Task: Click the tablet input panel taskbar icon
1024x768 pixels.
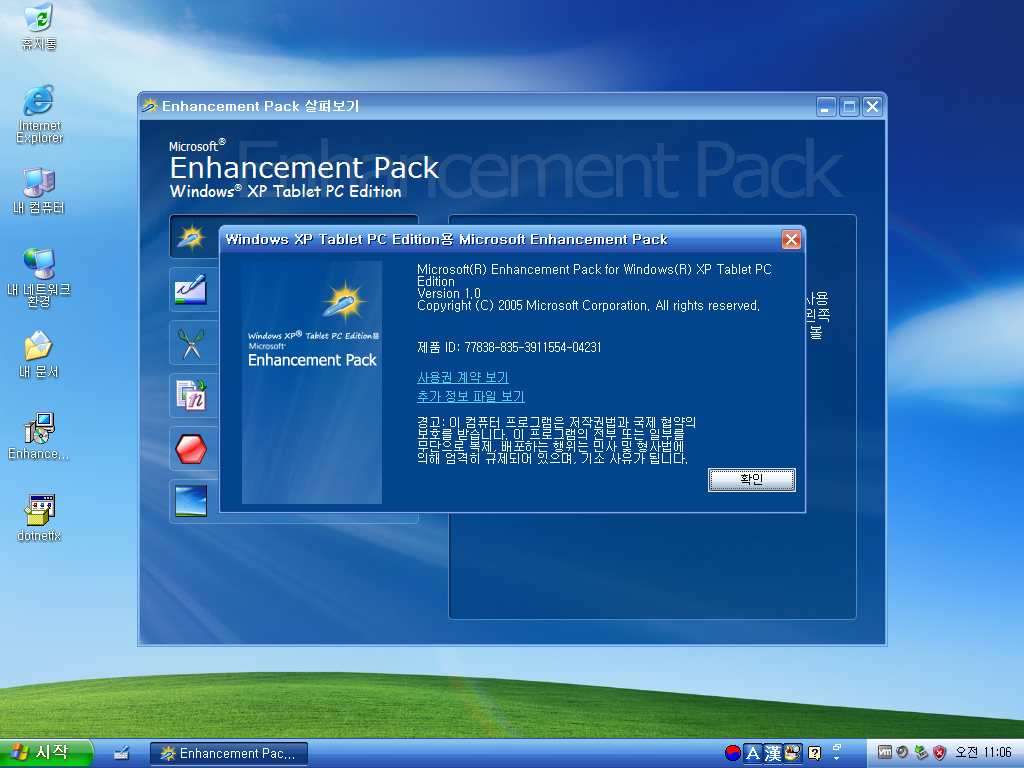Action: 121,753
